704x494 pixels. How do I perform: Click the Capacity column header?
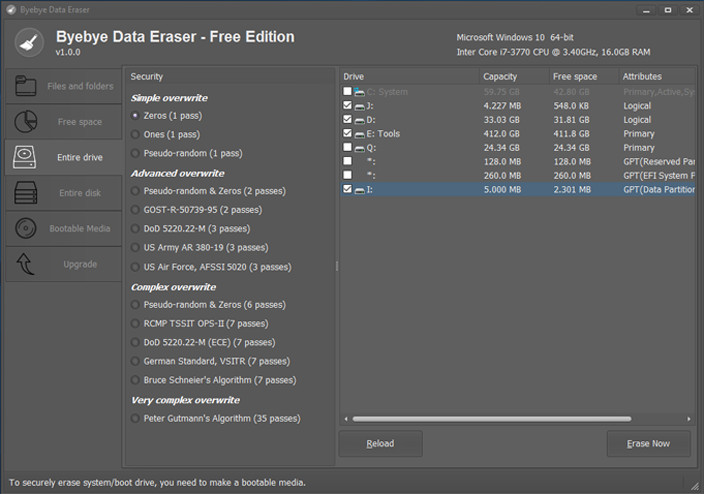[515, 76]
